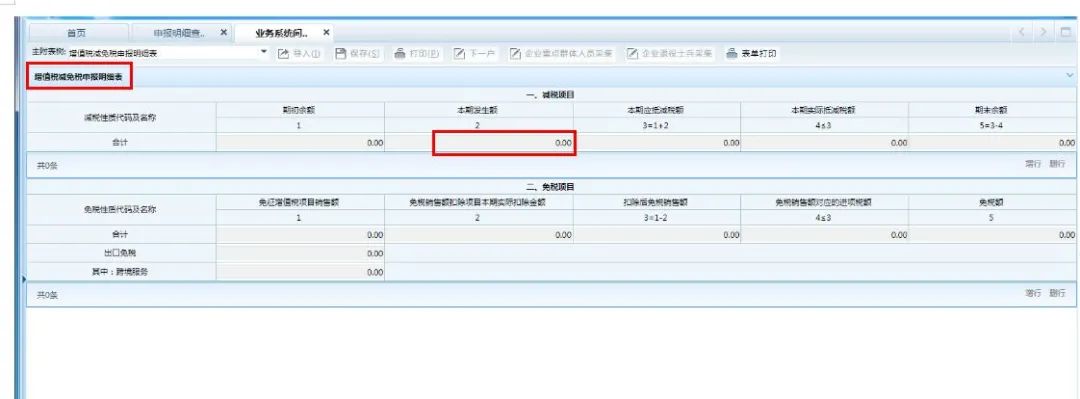Switch to the 首页 tab
This screenshot has height=399, width=1080.
(x=76, y=33)
